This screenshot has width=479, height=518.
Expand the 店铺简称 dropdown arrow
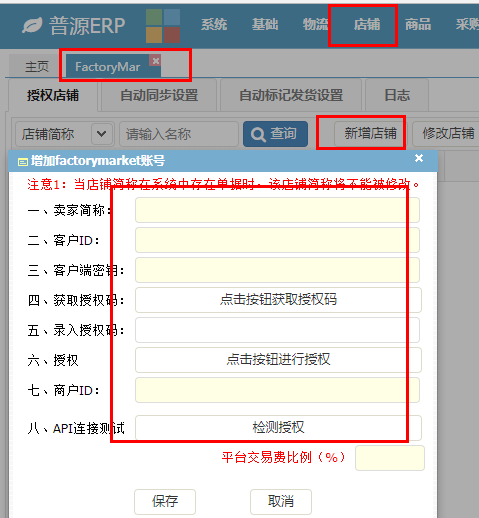tap(101, 134)
